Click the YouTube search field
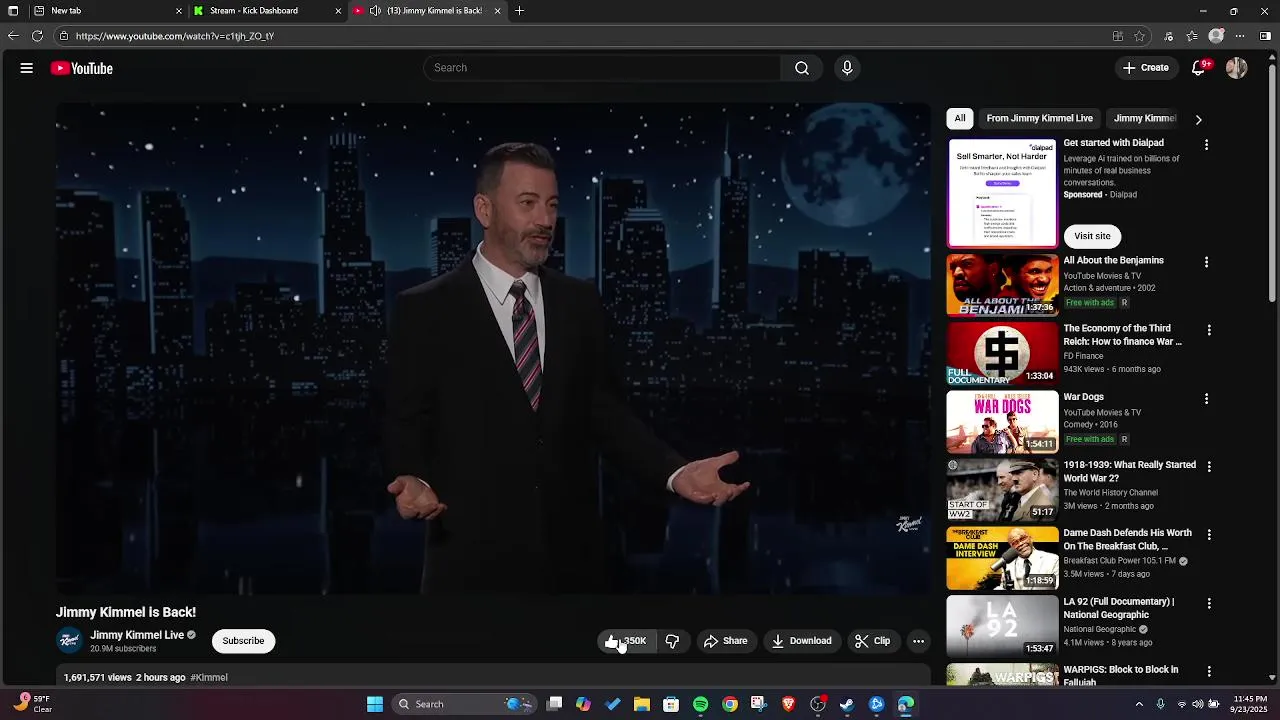This screenshot has height=720, width=1280. (602, 68)
